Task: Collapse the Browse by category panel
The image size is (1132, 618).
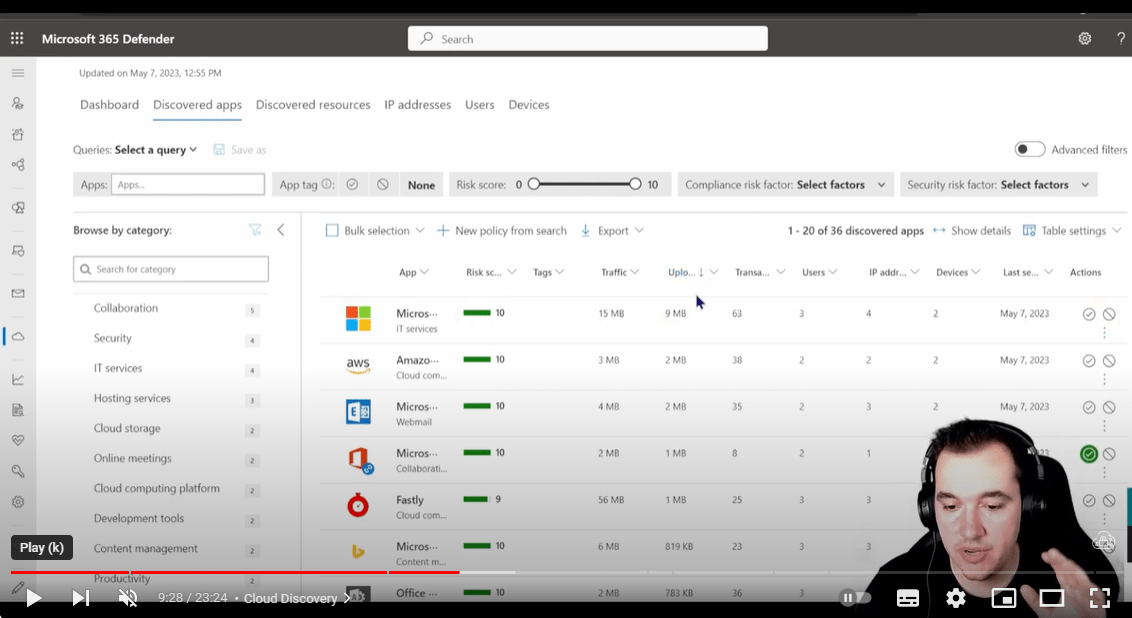Action: 281,230
